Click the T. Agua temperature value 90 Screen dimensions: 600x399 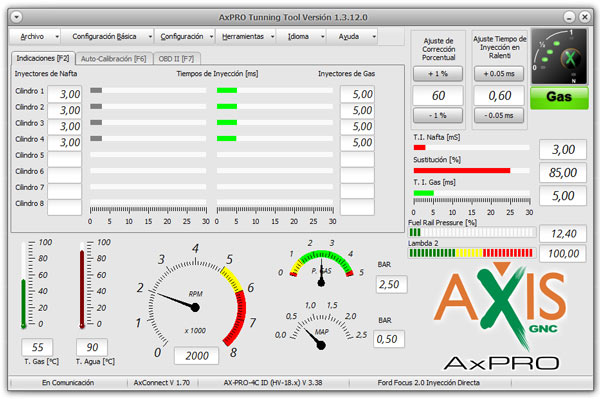pos(92,347)
